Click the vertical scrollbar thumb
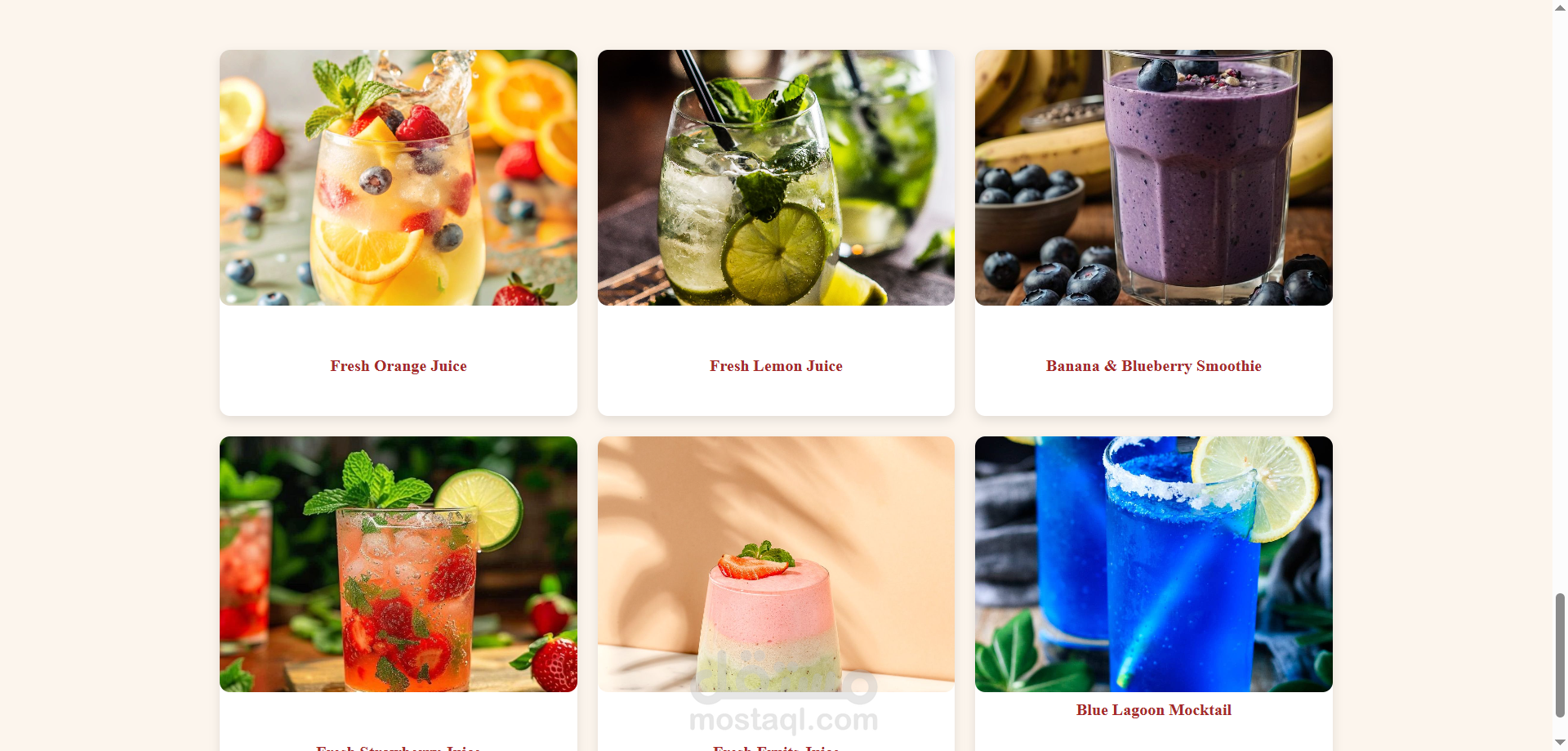The image size is (1568, 751). (1560, 655)
